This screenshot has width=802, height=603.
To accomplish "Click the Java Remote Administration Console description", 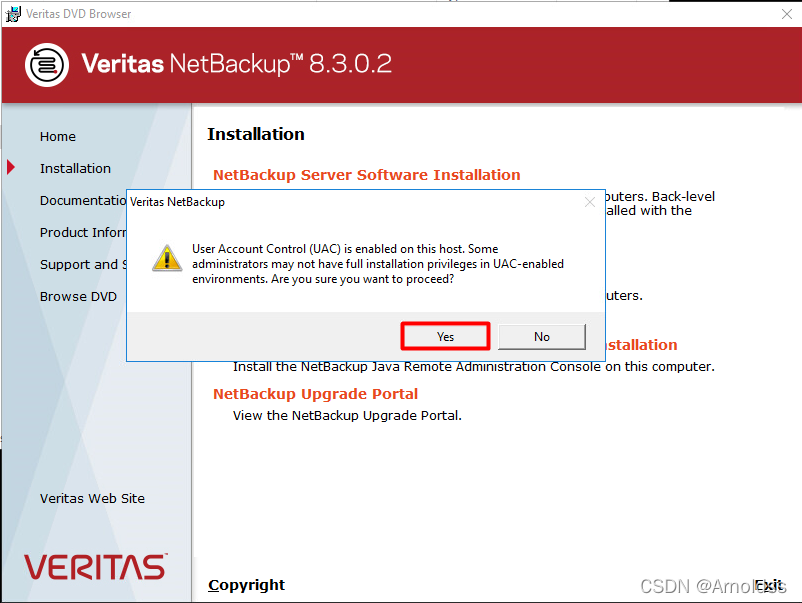I will coord(474,367).
